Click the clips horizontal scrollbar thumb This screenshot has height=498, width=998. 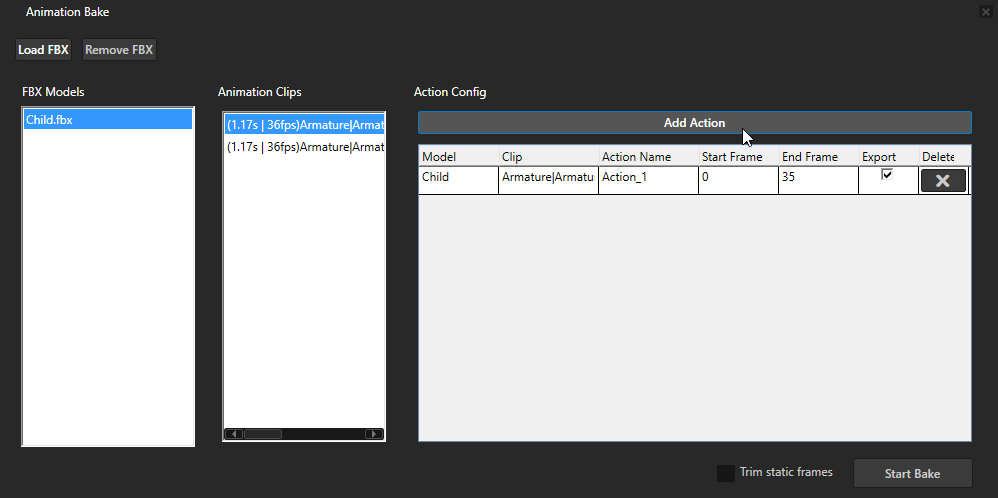[x=263, y=434]
